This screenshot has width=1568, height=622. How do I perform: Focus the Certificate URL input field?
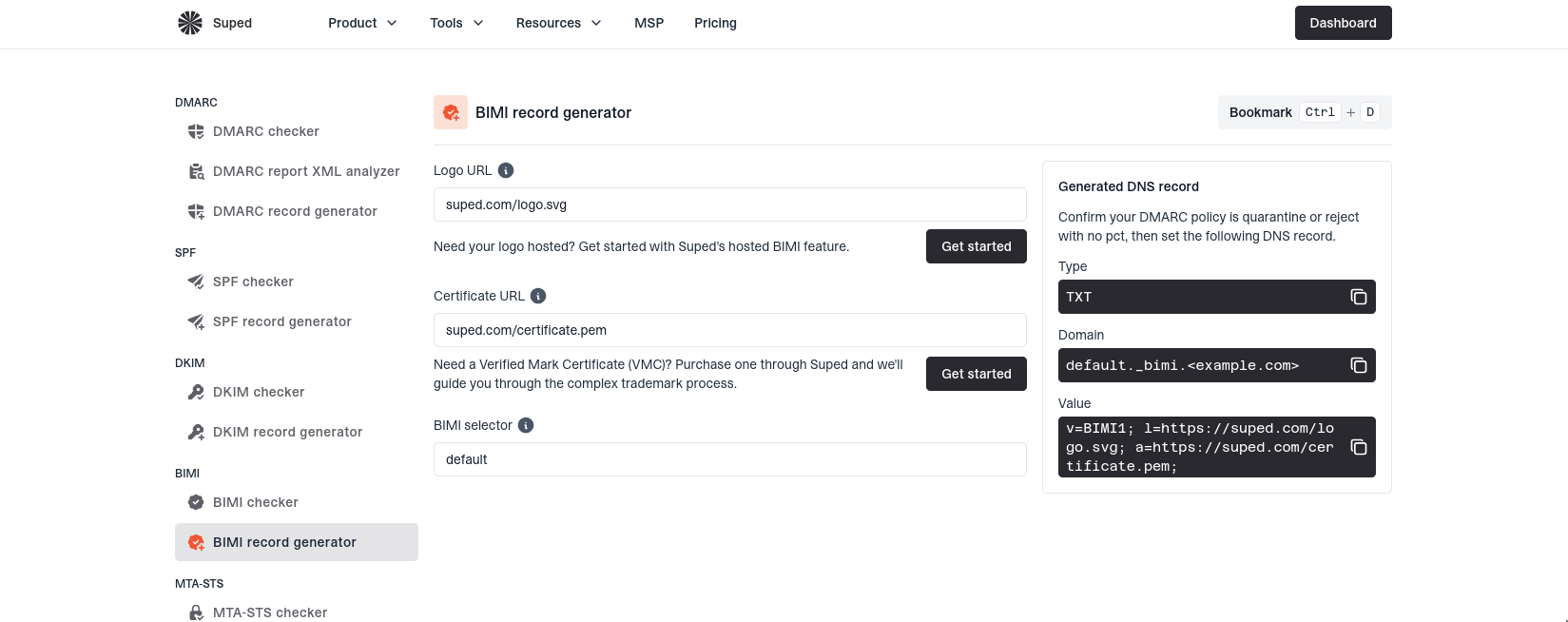(x=730, y=330)
